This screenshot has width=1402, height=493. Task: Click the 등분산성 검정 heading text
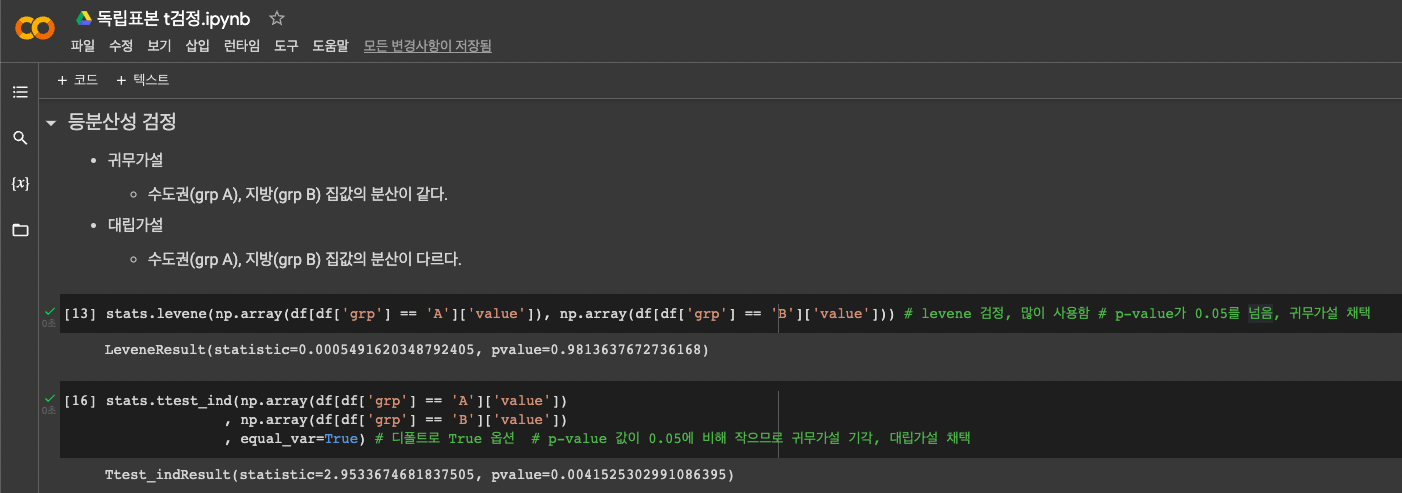click(122, 123)
